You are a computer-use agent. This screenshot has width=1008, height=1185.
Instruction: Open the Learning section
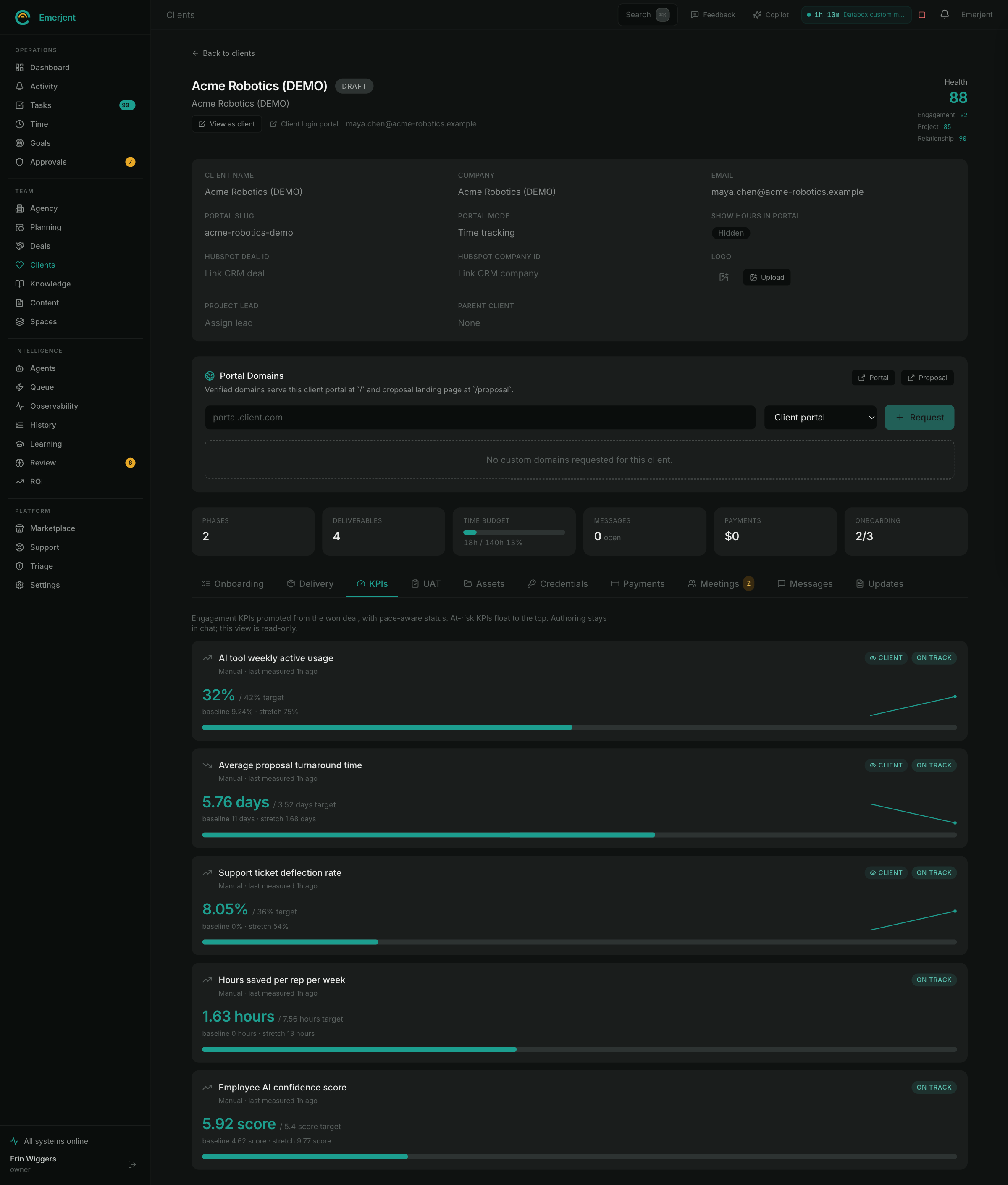(75, 443)
